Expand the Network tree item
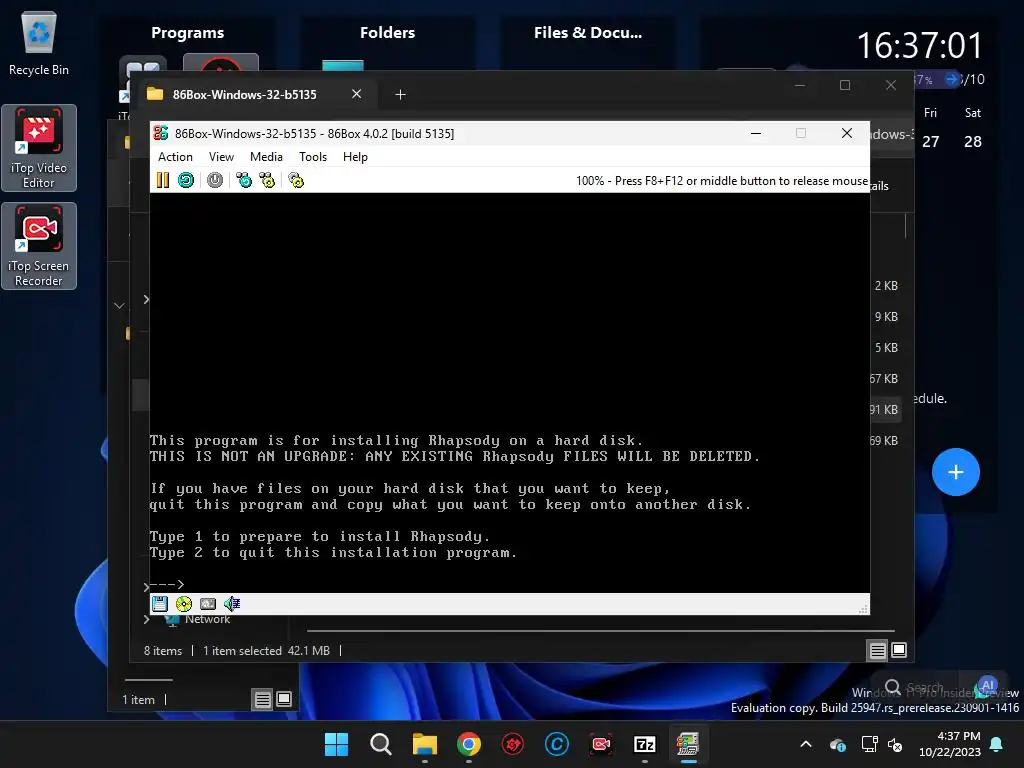The height and width of the screenshot is (768, 1024). point(147,619)
